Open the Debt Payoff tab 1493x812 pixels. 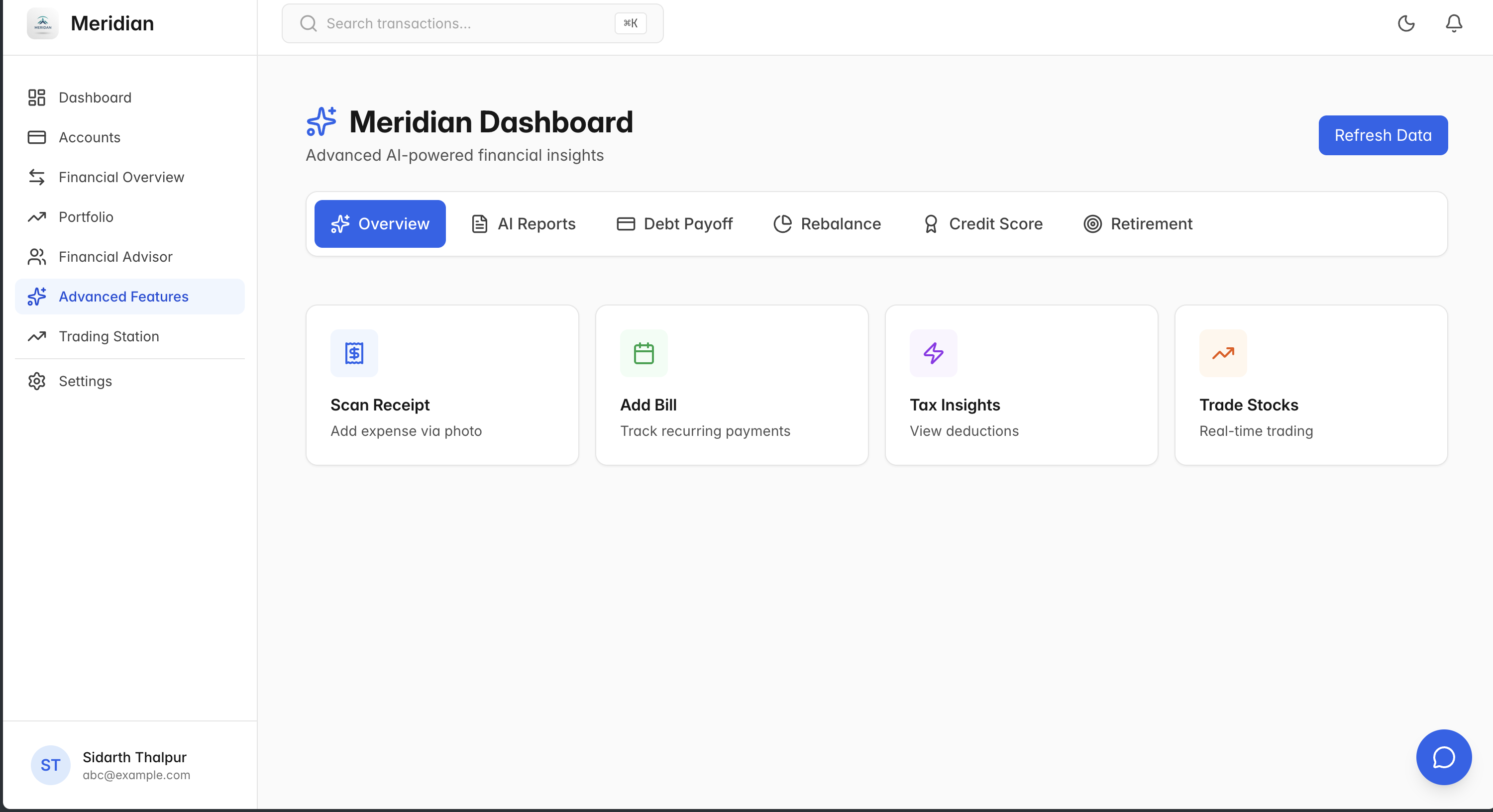(675, 224)
